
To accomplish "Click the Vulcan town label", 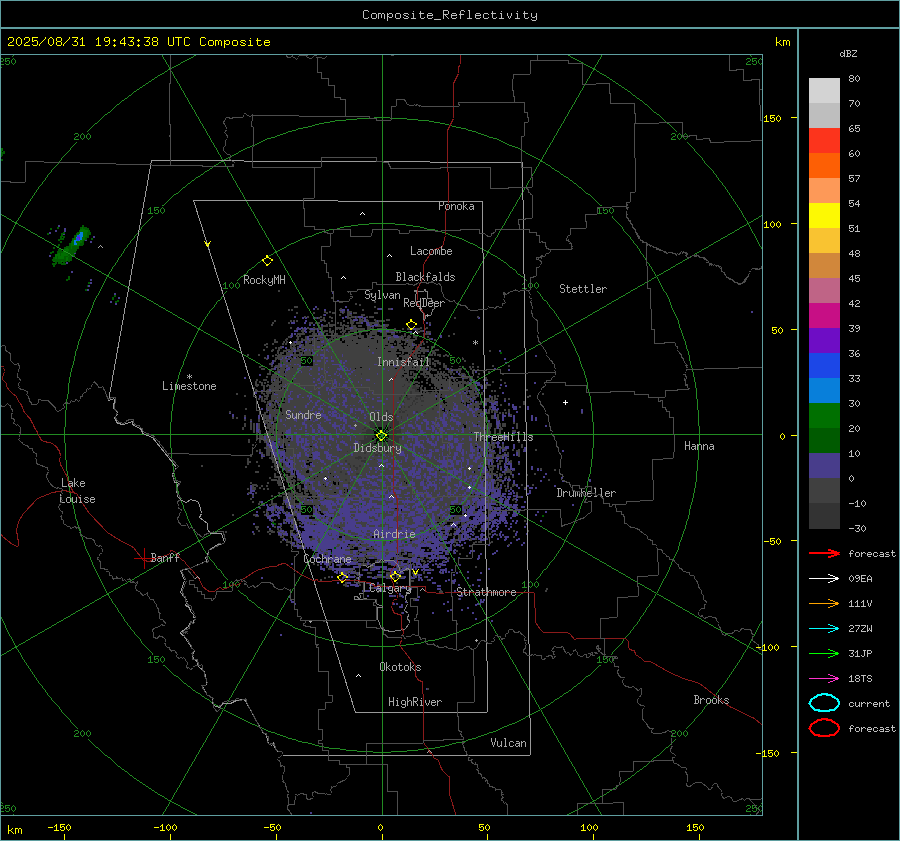I will (x=508, y=743).
